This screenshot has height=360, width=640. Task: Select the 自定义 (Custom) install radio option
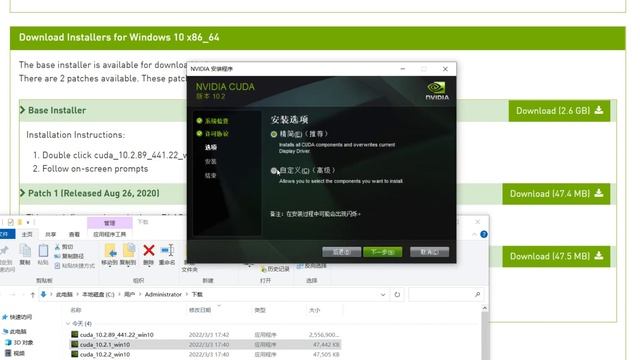pyautogui.click(x=273, y=171)
